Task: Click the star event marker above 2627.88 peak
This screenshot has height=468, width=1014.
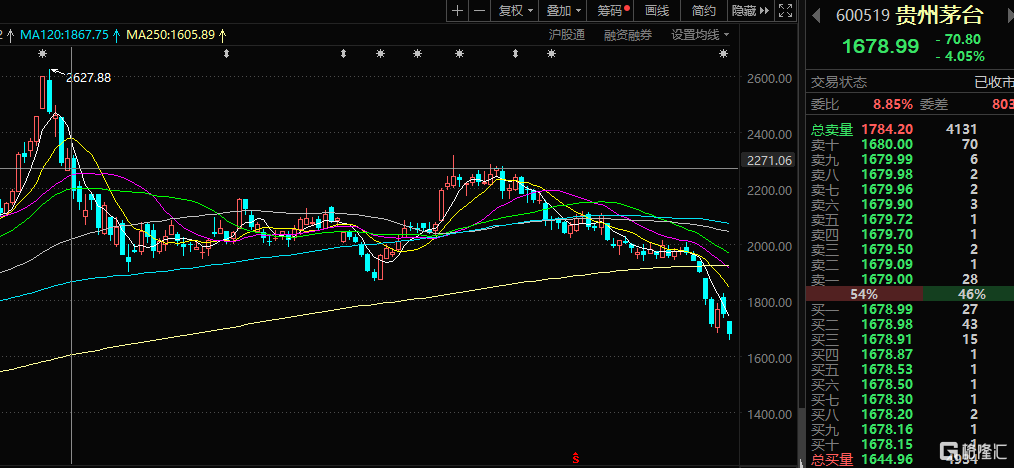Action: coord(43,54)
